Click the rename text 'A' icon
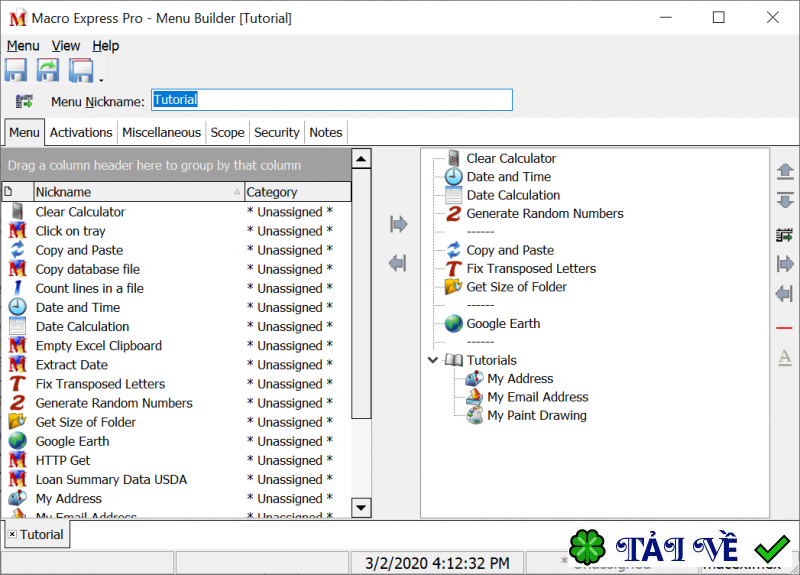Viewport: 800px width, 575px height. click(x=785, y=357)
